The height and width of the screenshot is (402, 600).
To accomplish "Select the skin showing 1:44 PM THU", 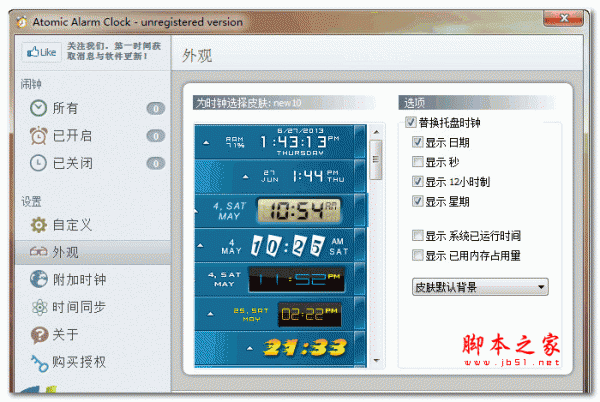I will tap(280, 176).
